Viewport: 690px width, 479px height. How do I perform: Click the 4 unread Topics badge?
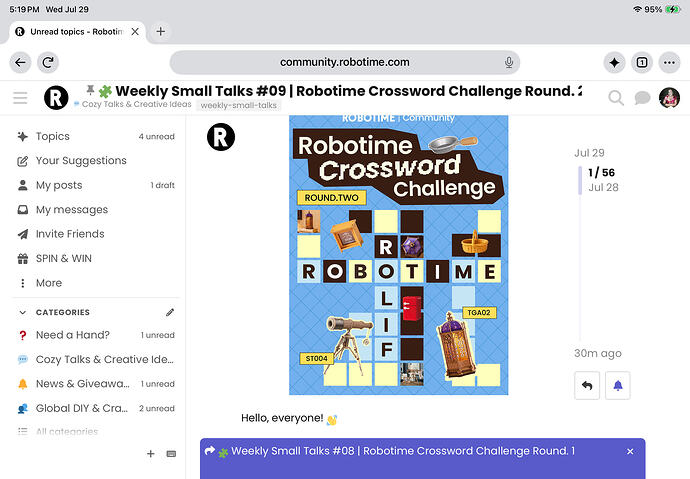(157, 137)
